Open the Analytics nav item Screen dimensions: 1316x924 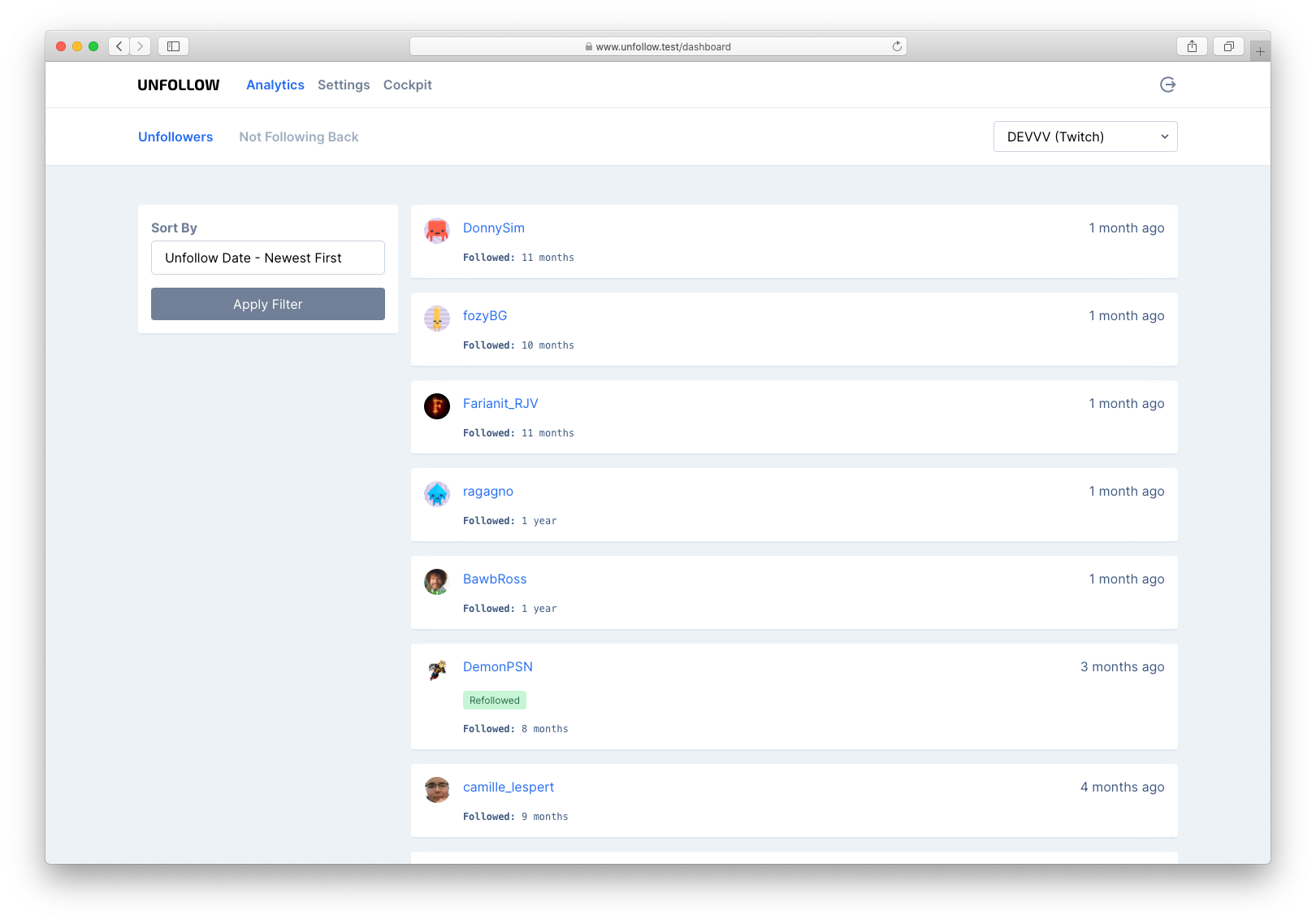pos(275,85)
